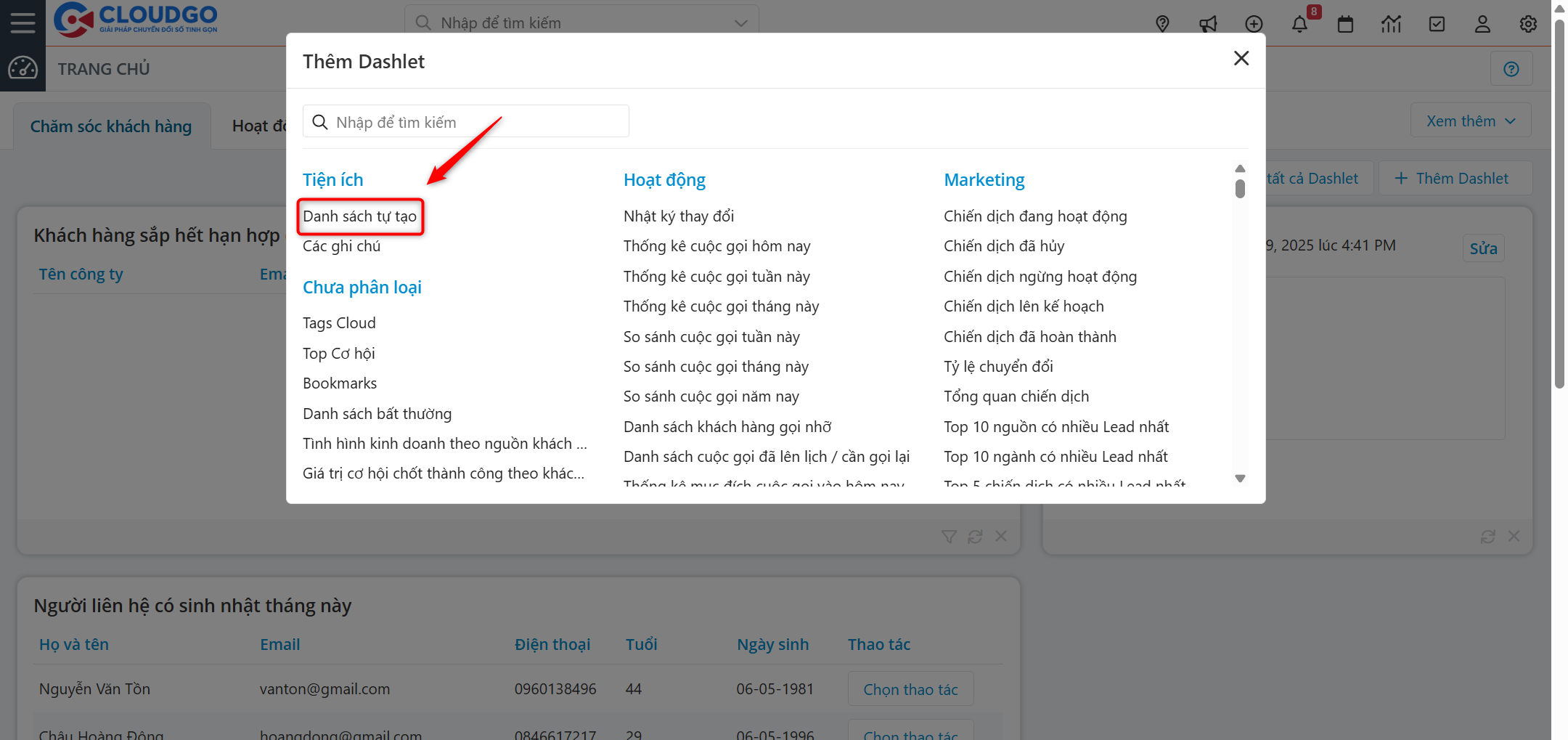Open the announcements megaphone icon
The width and height of the screenshot is (1568, 740).
[x=1208, y=24]
